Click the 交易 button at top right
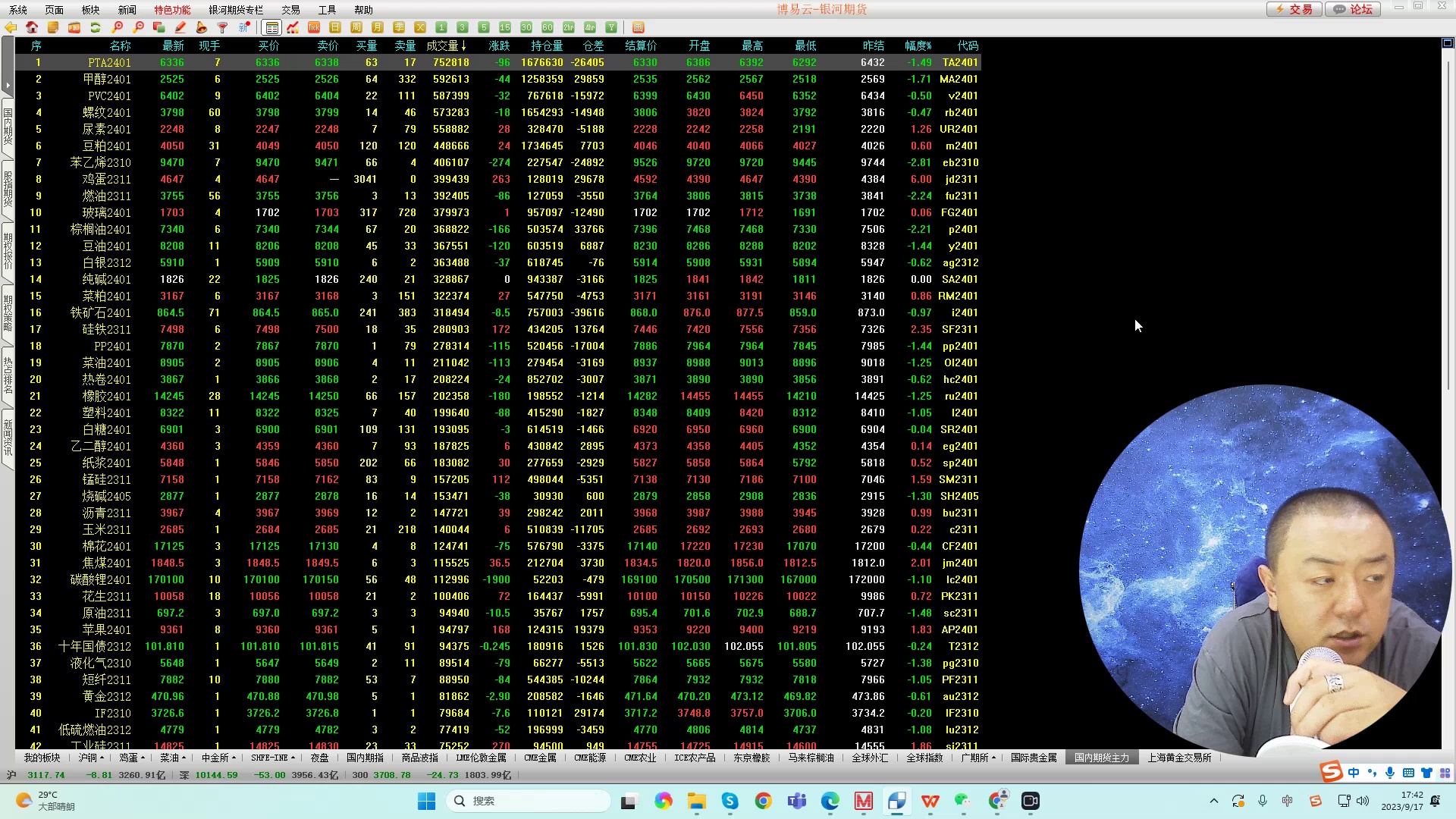The image size is (1456, 819). click(x=1294, y=9)
